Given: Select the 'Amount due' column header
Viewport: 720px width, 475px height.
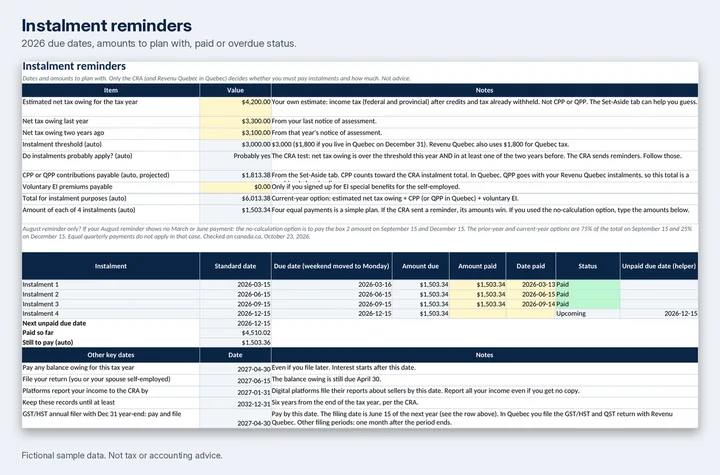Looking at the screenshot, I should pos(421,266).
